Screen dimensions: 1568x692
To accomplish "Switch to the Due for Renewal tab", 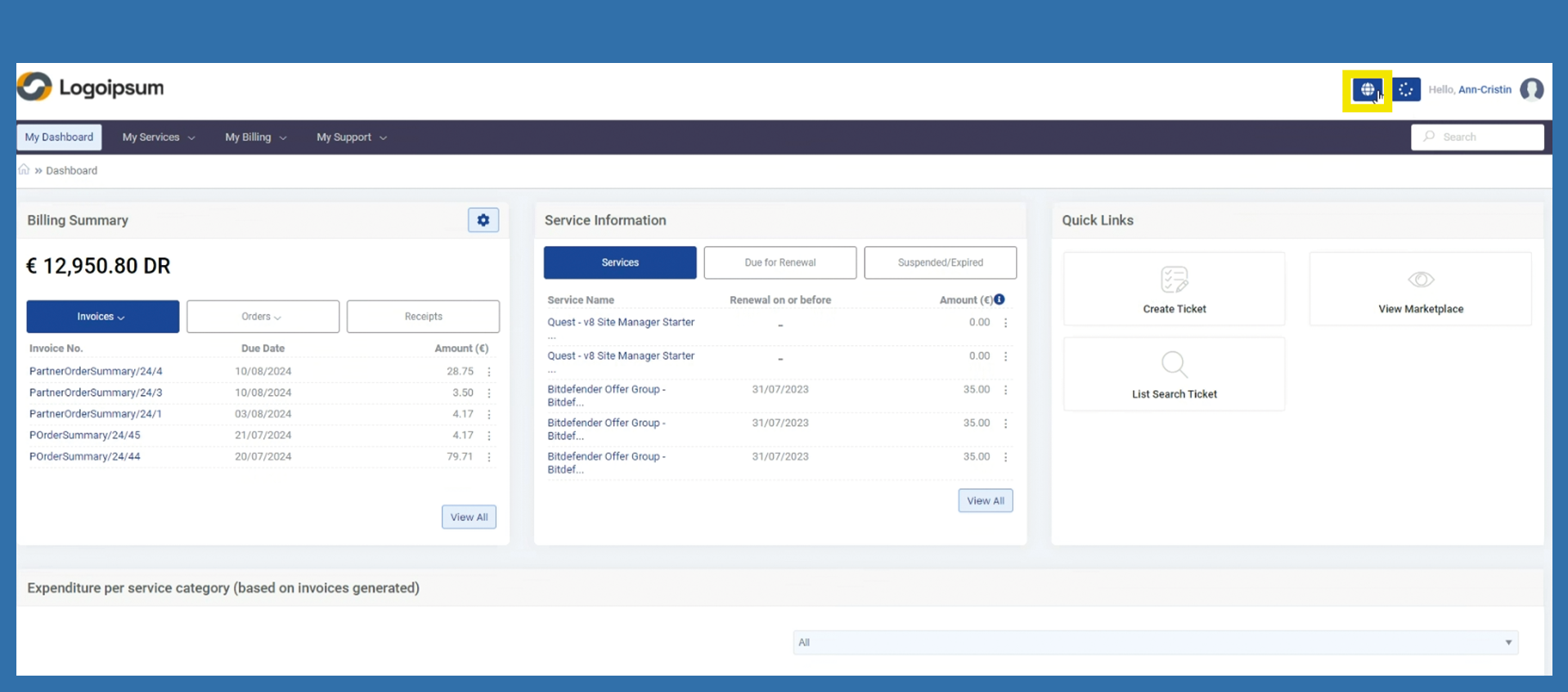I will pyautogui.click(x=780, y=263).
